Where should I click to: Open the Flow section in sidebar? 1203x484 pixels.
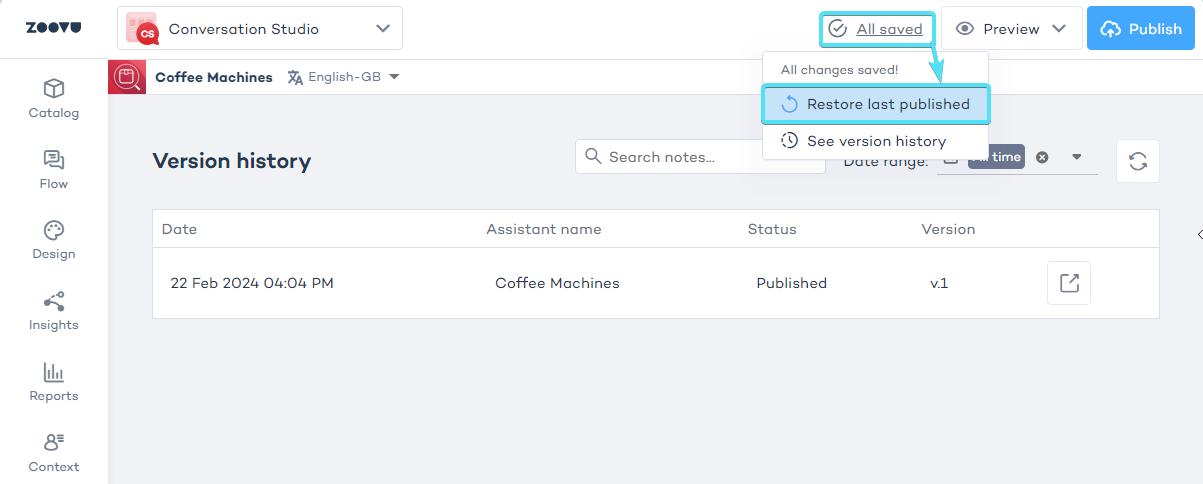(x=54, y=170)
